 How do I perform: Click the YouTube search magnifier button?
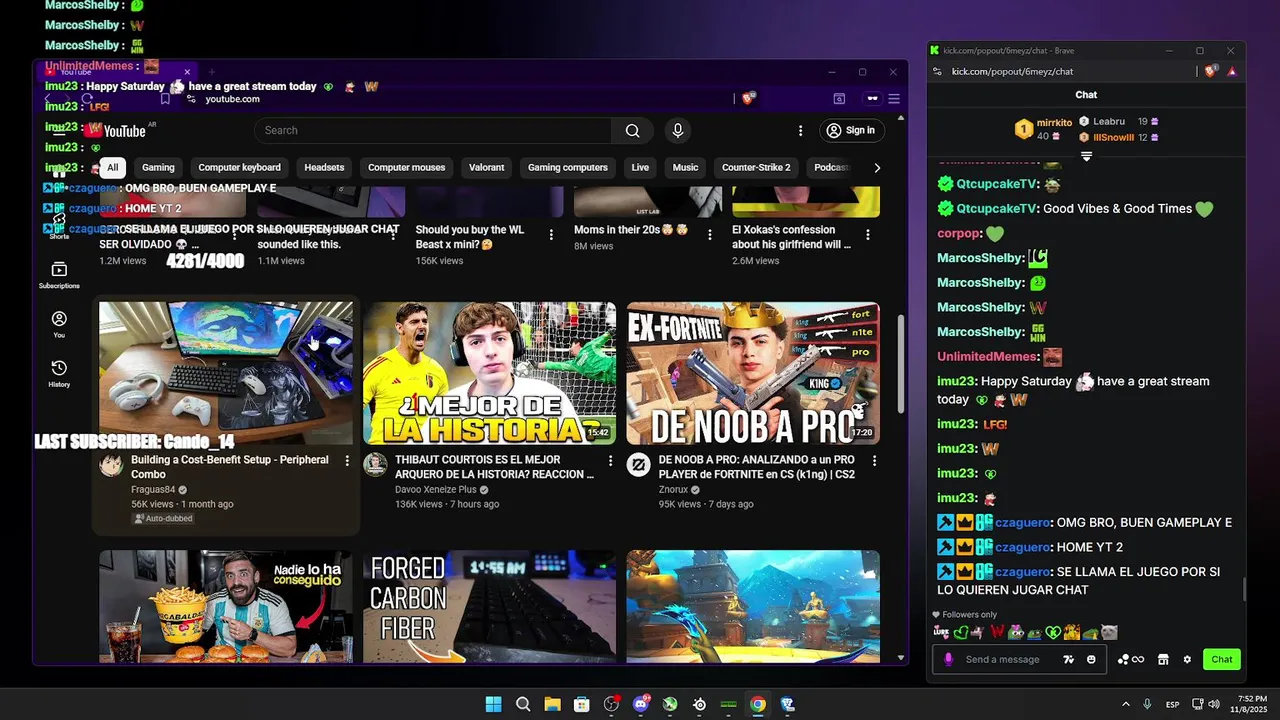point(632,130)
